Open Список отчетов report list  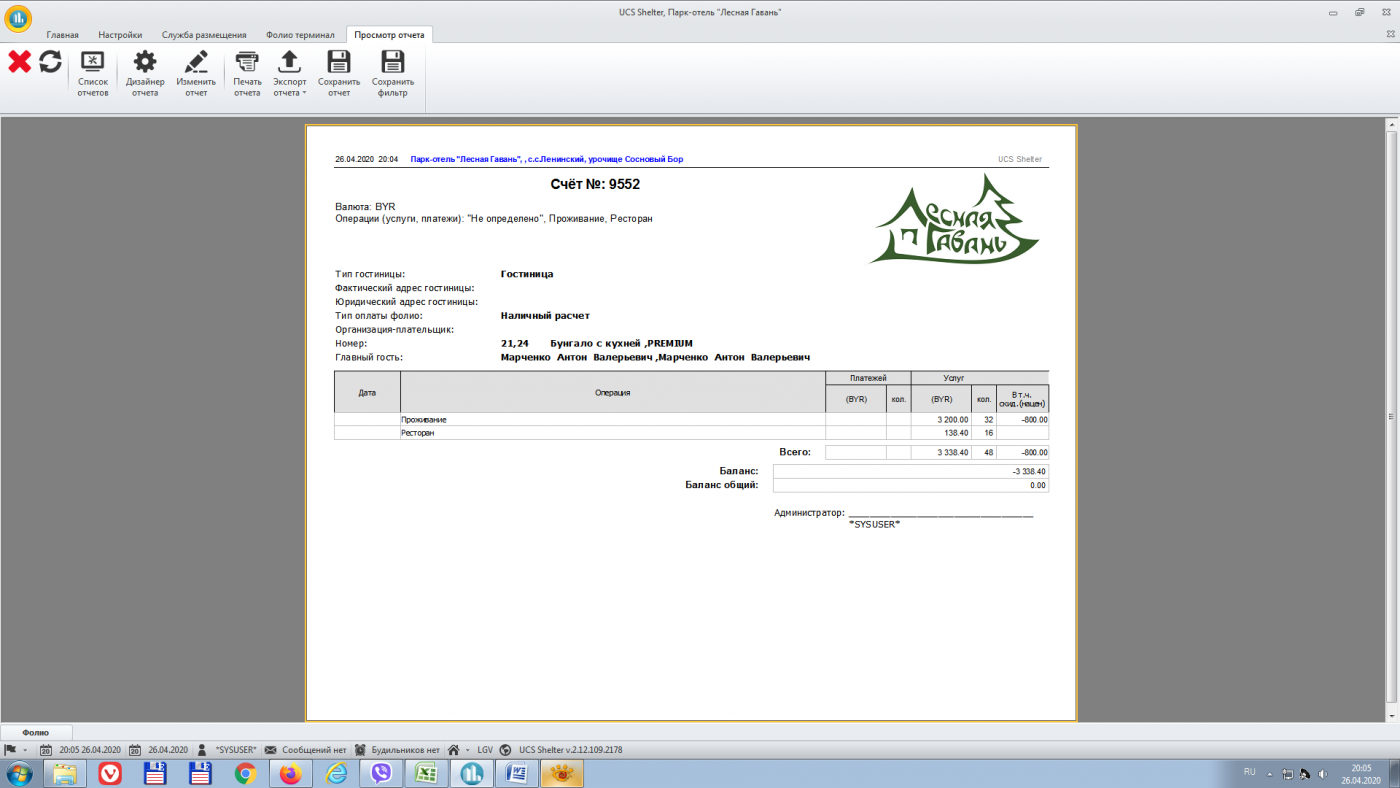[x=92, y=73]
